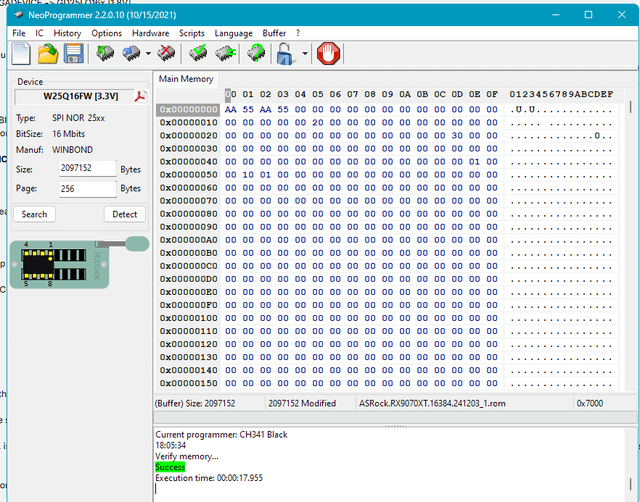Screen dimensions: 640x502
Task: Click the Search button
Action: pos(34,214)
